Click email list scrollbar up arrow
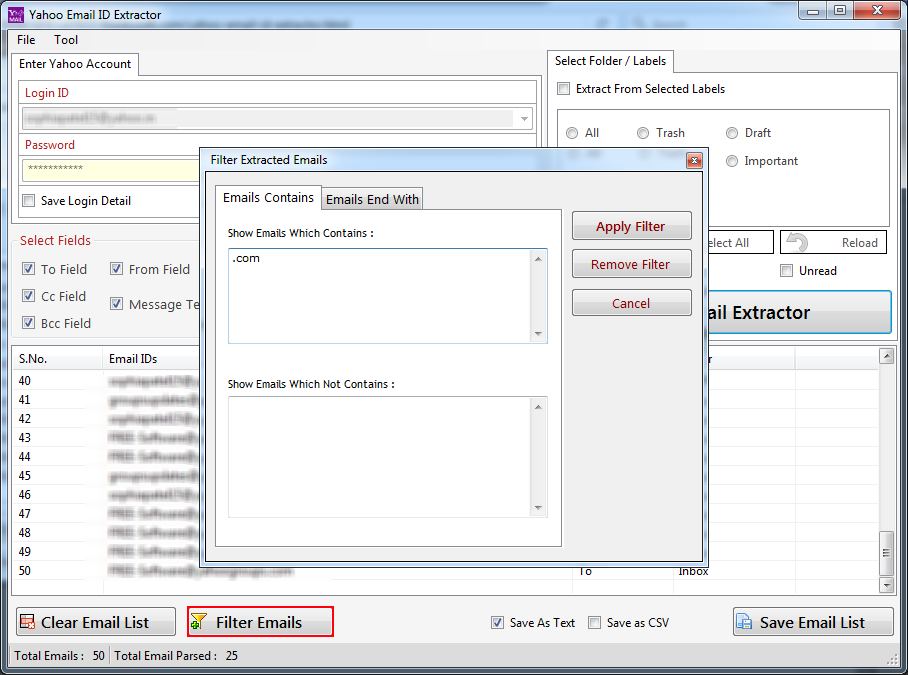908x675 pixels. (886, 356)
